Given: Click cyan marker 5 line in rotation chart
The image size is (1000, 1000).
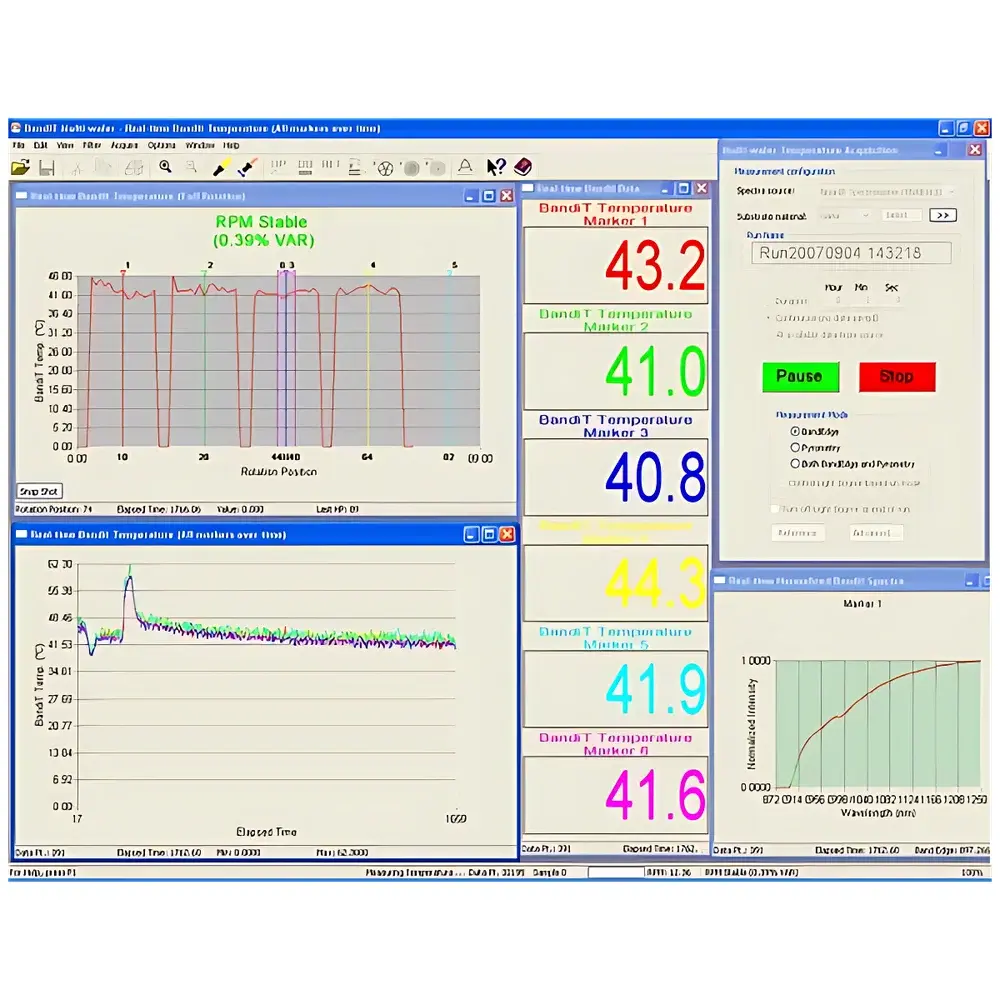Looking at the screenshot, I should pos(450,358).
